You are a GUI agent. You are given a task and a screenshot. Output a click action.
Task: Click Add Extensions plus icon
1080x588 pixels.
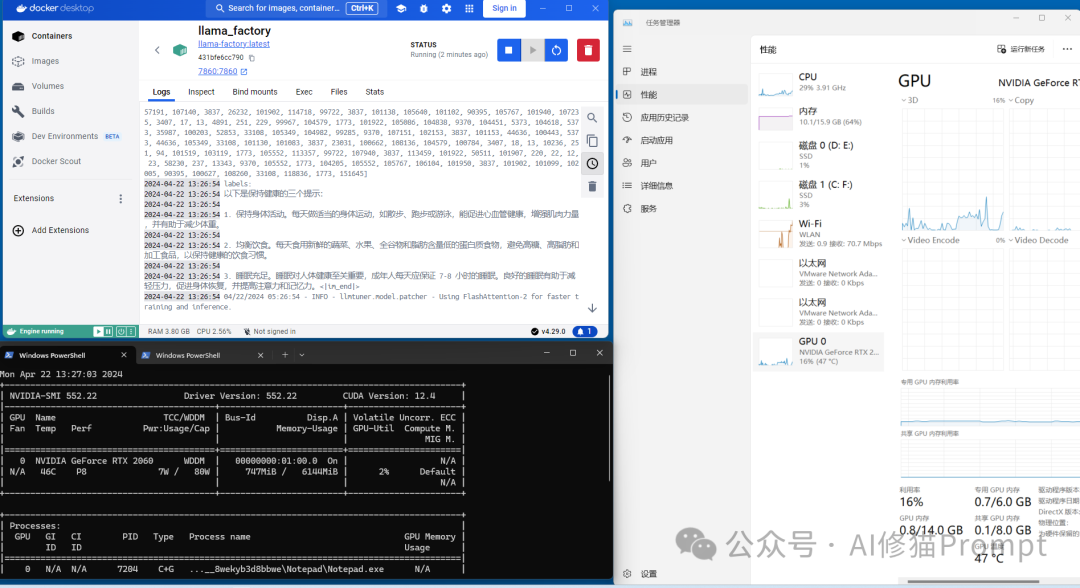(x=19, y=230)
